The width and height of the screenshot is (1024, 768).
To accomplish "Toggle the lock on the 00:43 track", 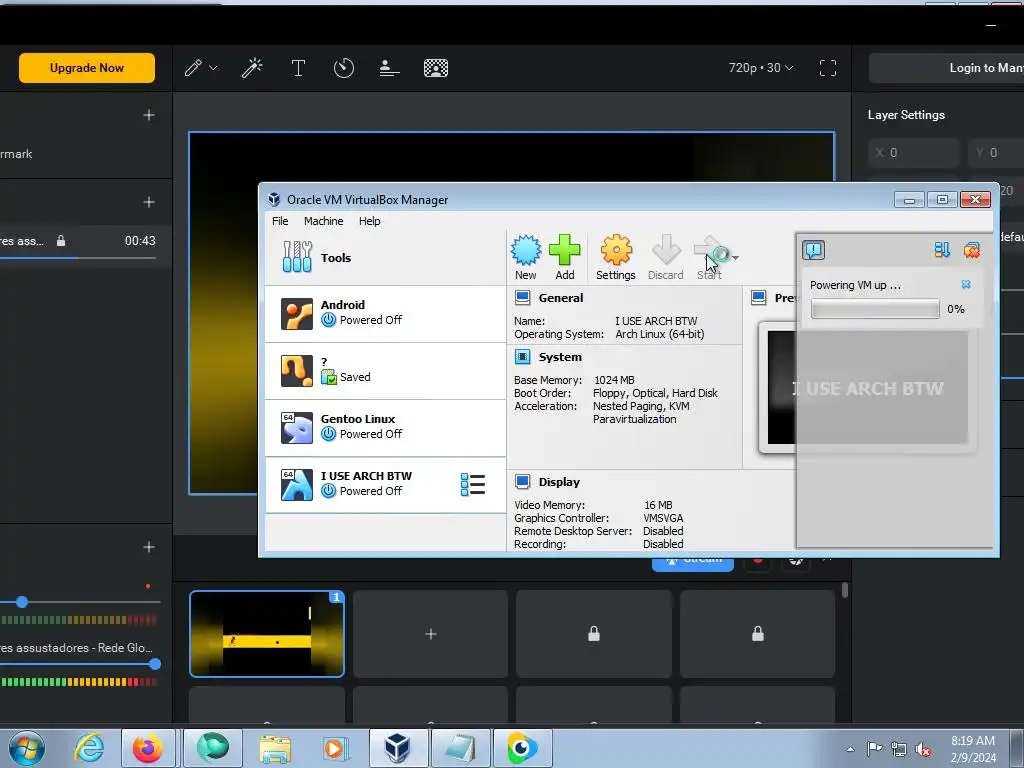I will [61, 241].
